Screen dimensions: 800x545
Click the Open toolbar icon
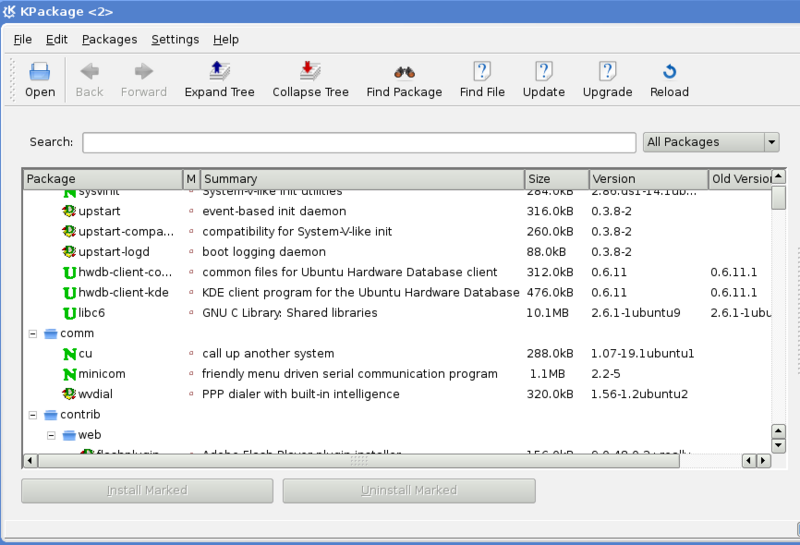coord(40,72)
